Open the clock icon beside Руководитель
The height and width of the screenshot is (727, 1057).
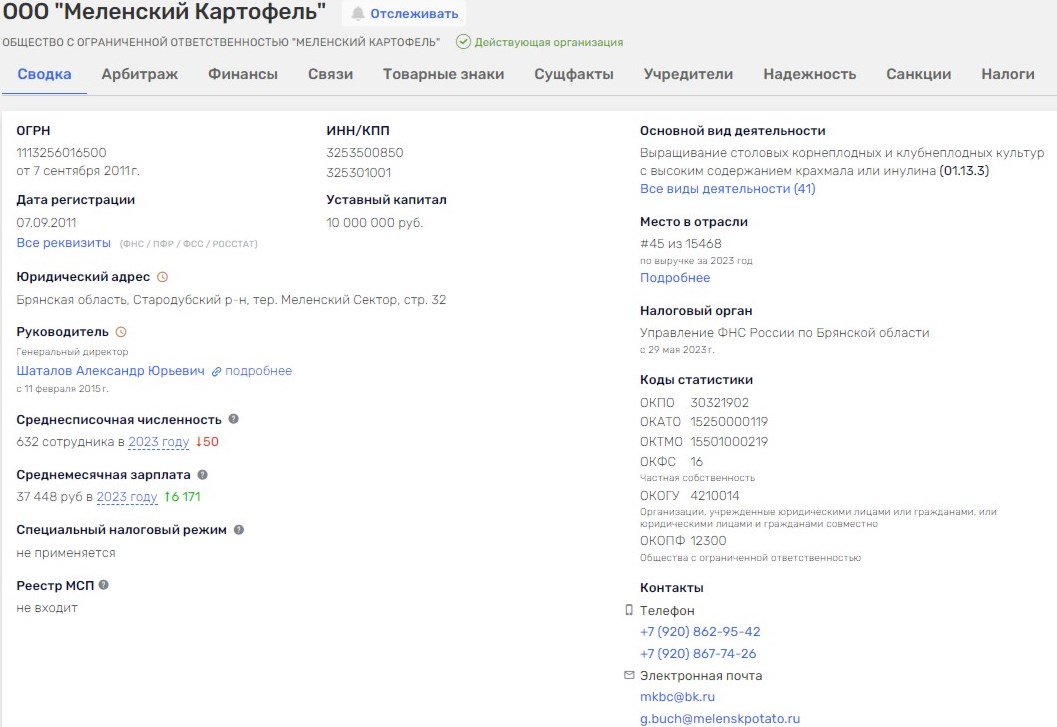[x=121, y=332]
